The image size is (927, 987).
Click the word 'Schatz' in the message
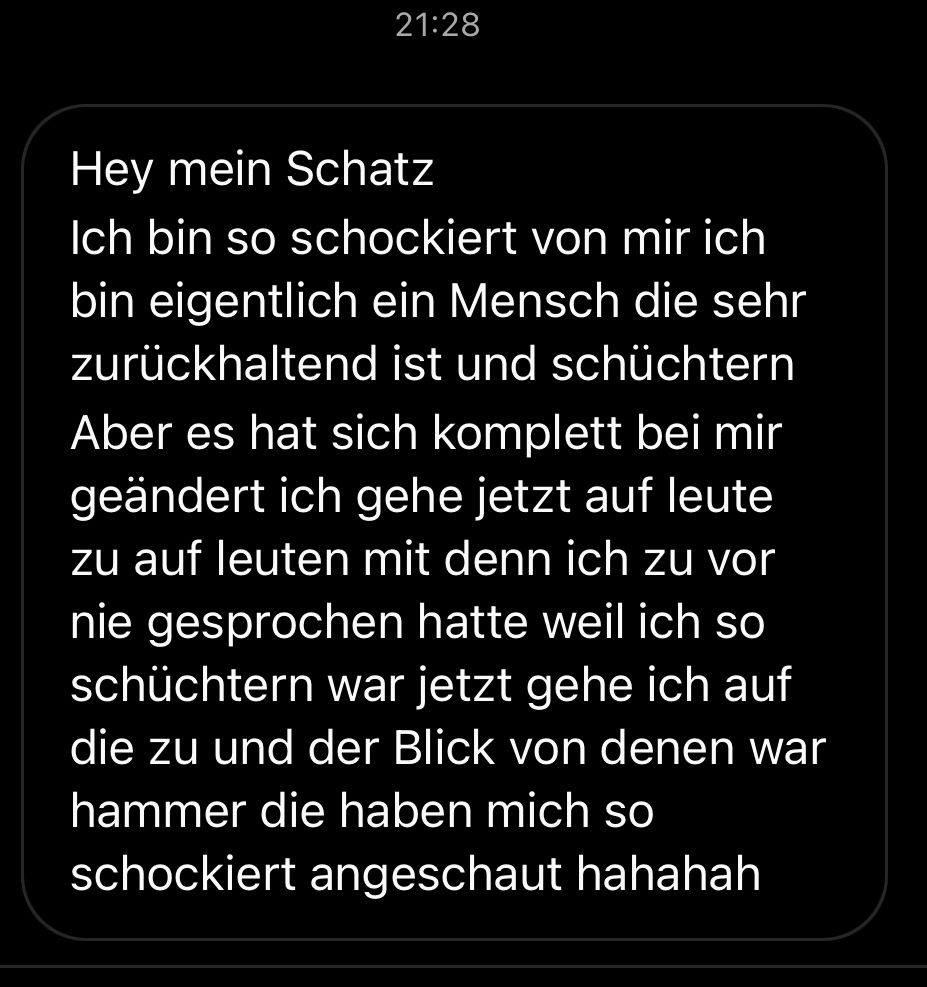point(360,169)
